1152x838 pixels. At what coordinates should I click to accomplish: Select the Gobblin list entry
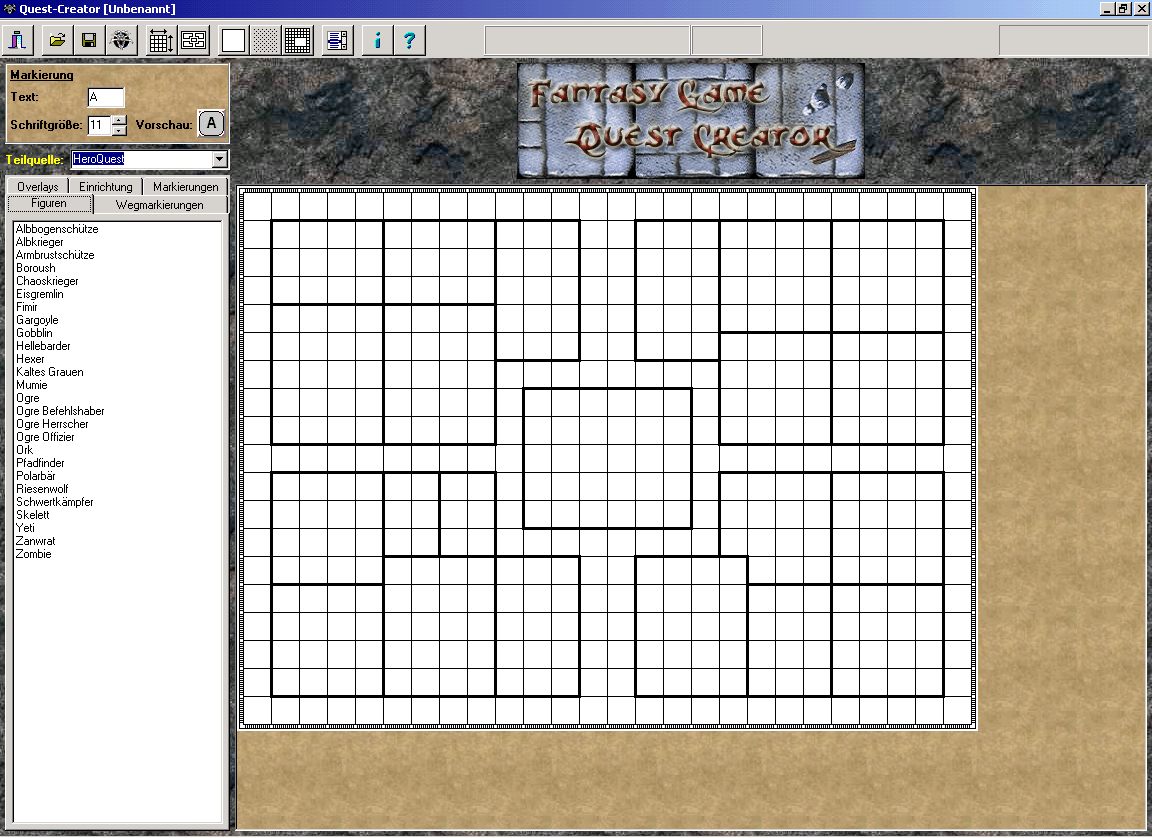[35, 333]
